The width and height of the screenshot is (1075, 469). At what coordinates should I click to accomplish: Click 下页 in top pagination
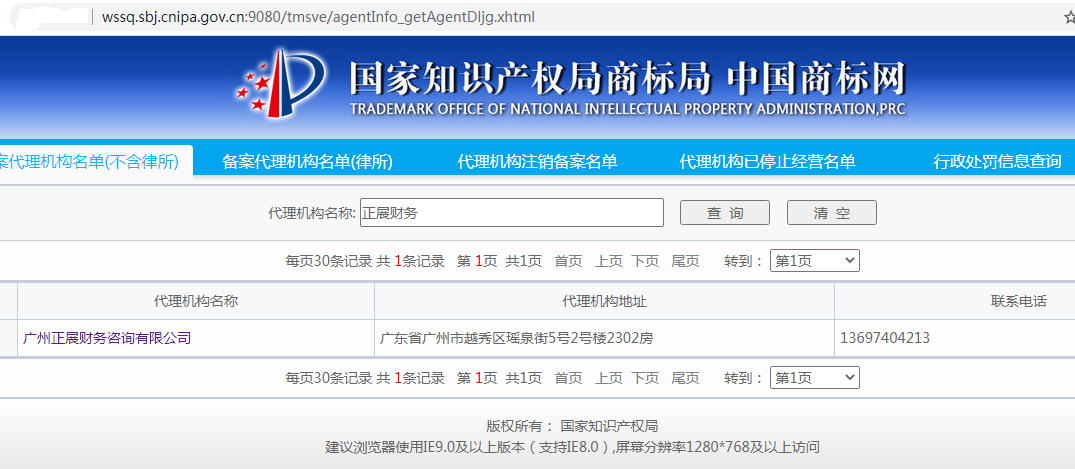[x=645, y=261]
